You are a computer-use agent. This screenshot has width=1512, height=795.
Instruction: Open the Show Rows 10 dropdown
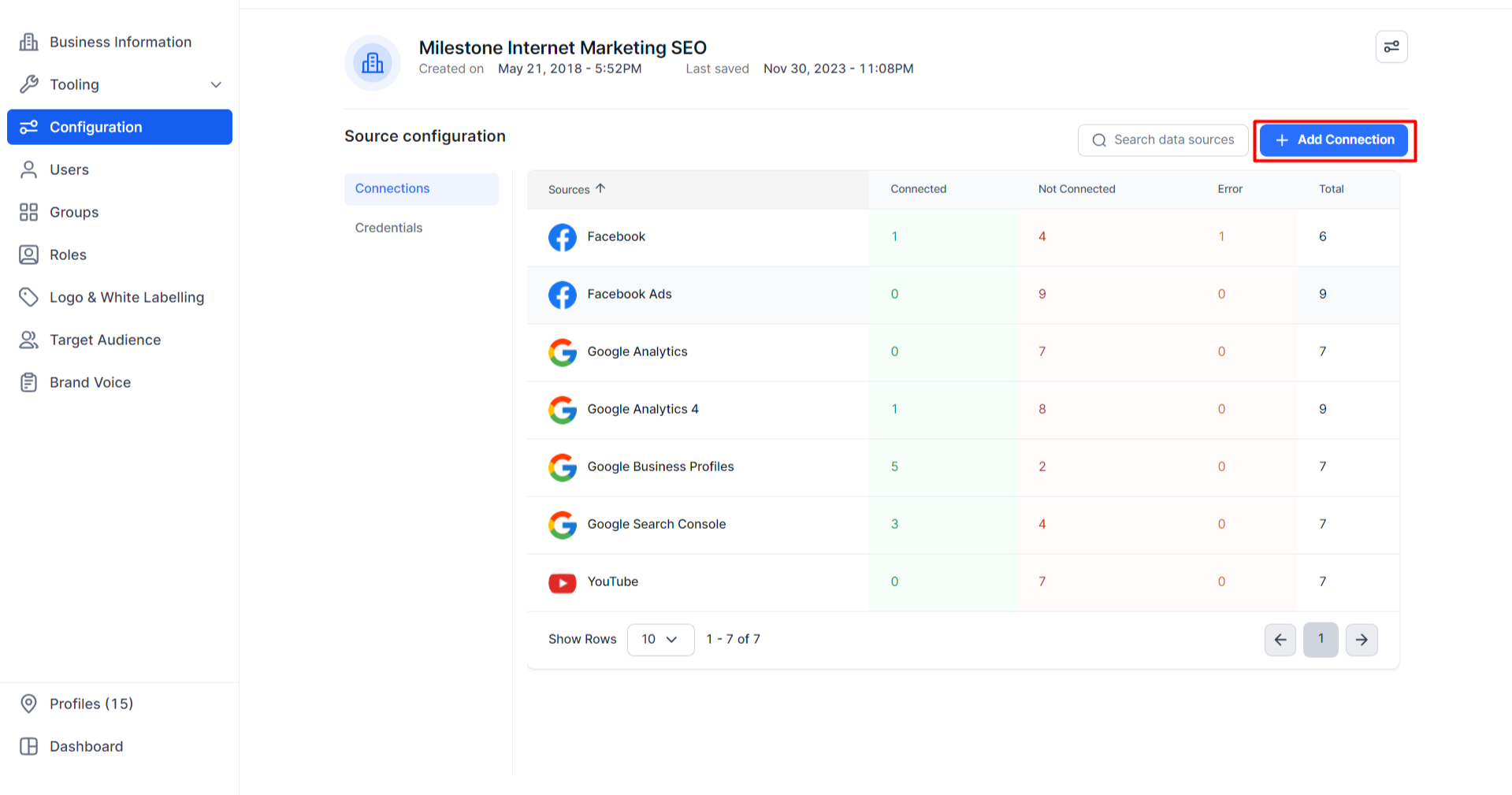pos(660,640)
